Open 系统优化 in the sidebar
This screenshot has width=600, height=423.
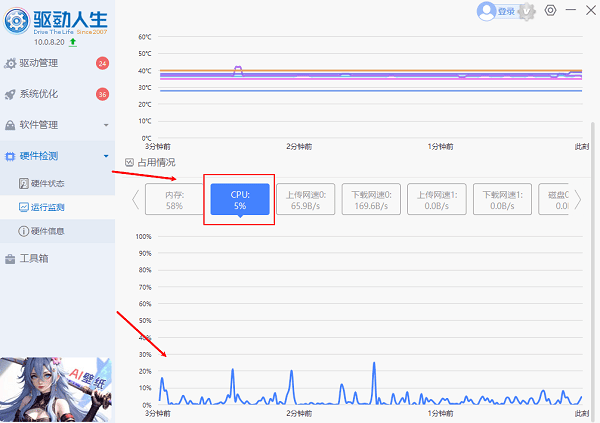point(45,95)
